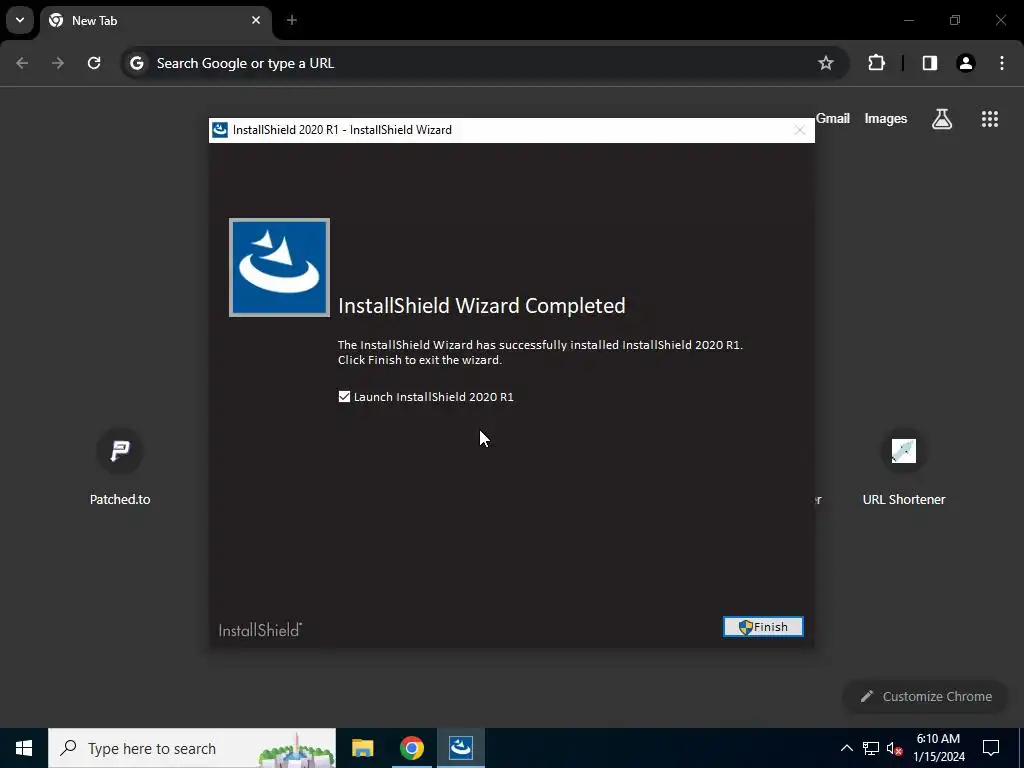1024x768 pixels.
Task: Open the network tray icon
Action: (871, 748)
